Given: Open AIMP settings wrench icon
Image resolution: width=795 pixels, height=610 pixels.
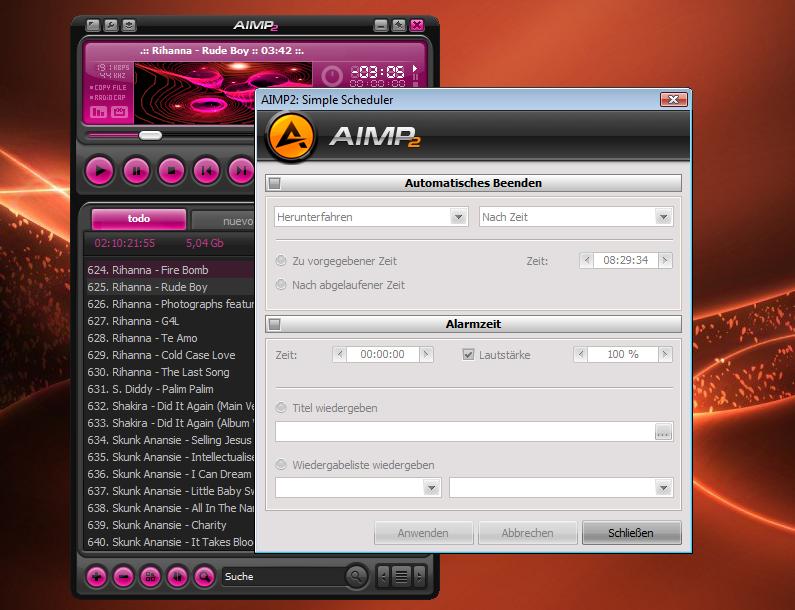Looking at the screenshot, I should pos(111,25).
